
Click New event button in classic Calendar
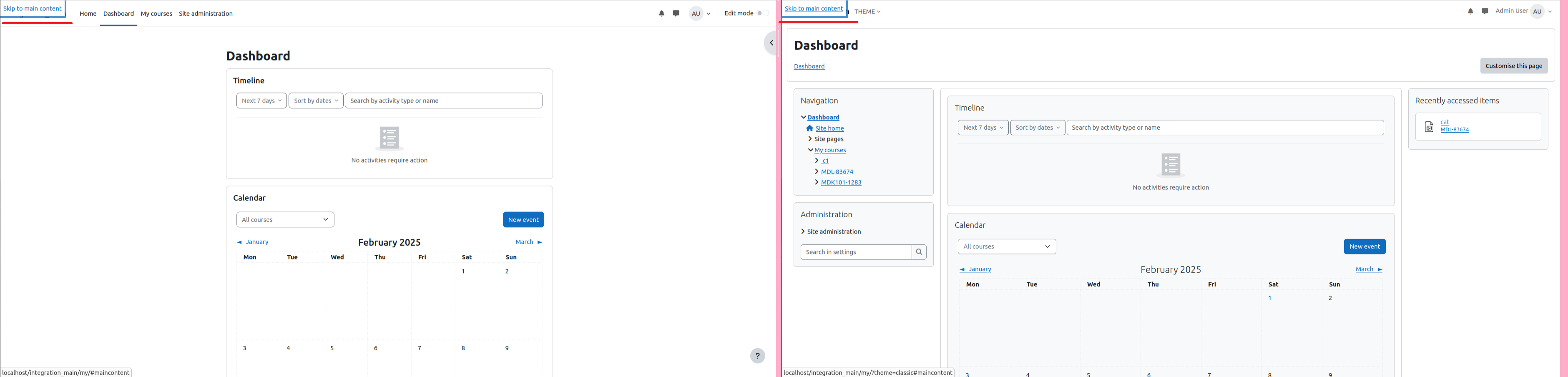[1364, 246]
